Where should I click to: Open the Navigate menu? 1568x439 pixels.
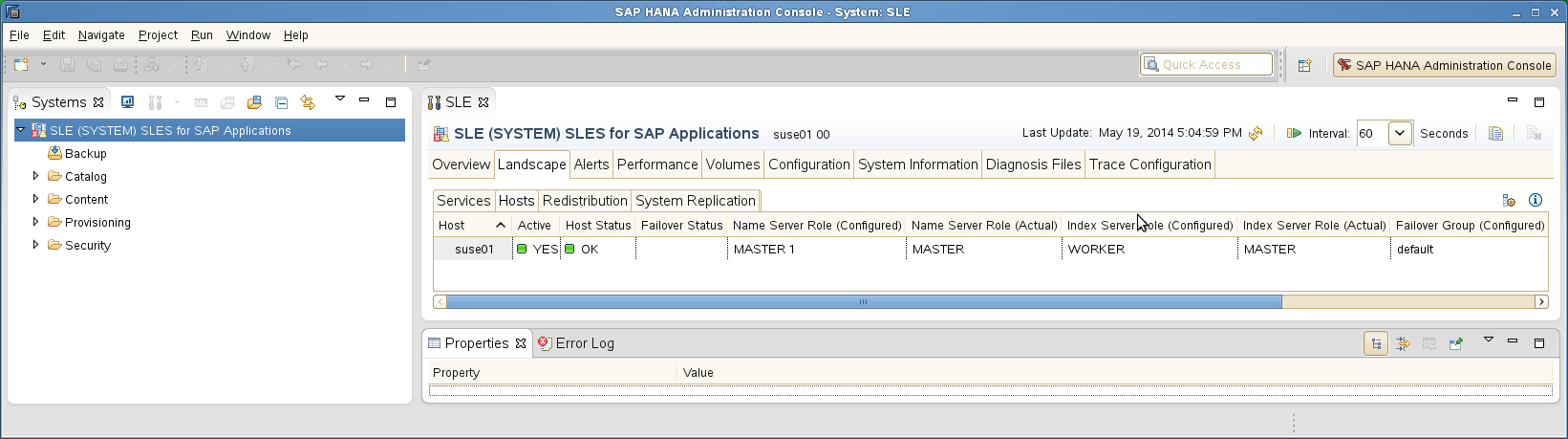tap(101, 35)
